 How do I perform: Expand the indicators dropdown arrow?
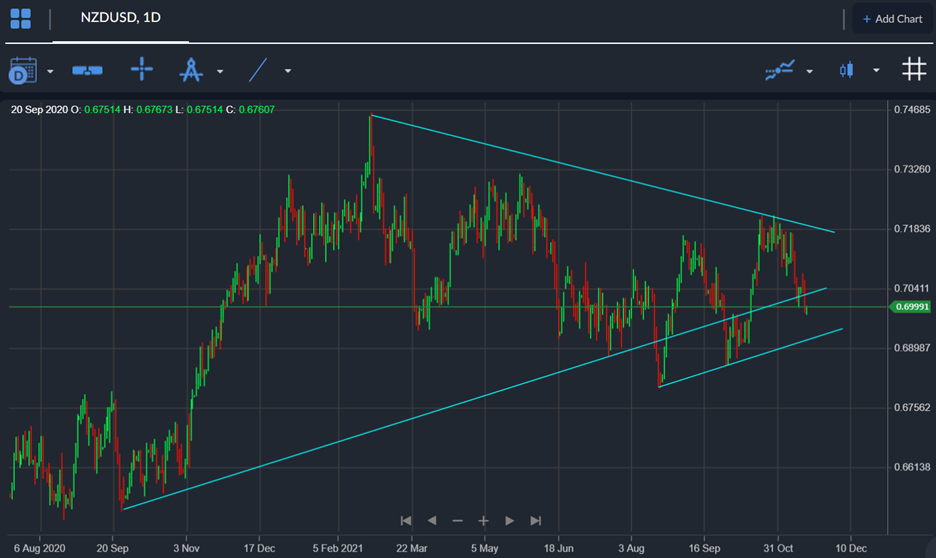tap(809, 71)
